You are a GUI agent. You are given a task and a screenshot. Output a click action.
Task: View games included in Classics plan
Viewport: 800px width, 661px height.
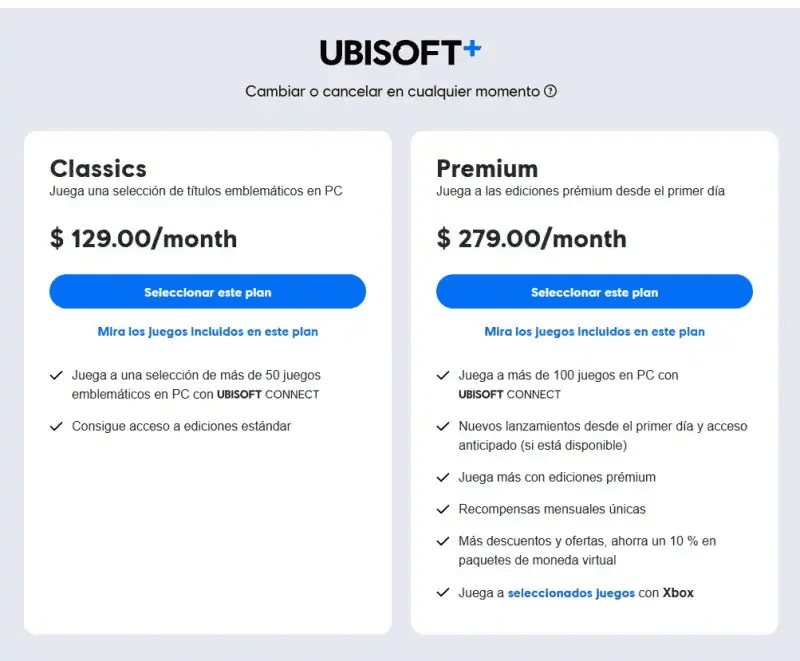tap(208, 331)
